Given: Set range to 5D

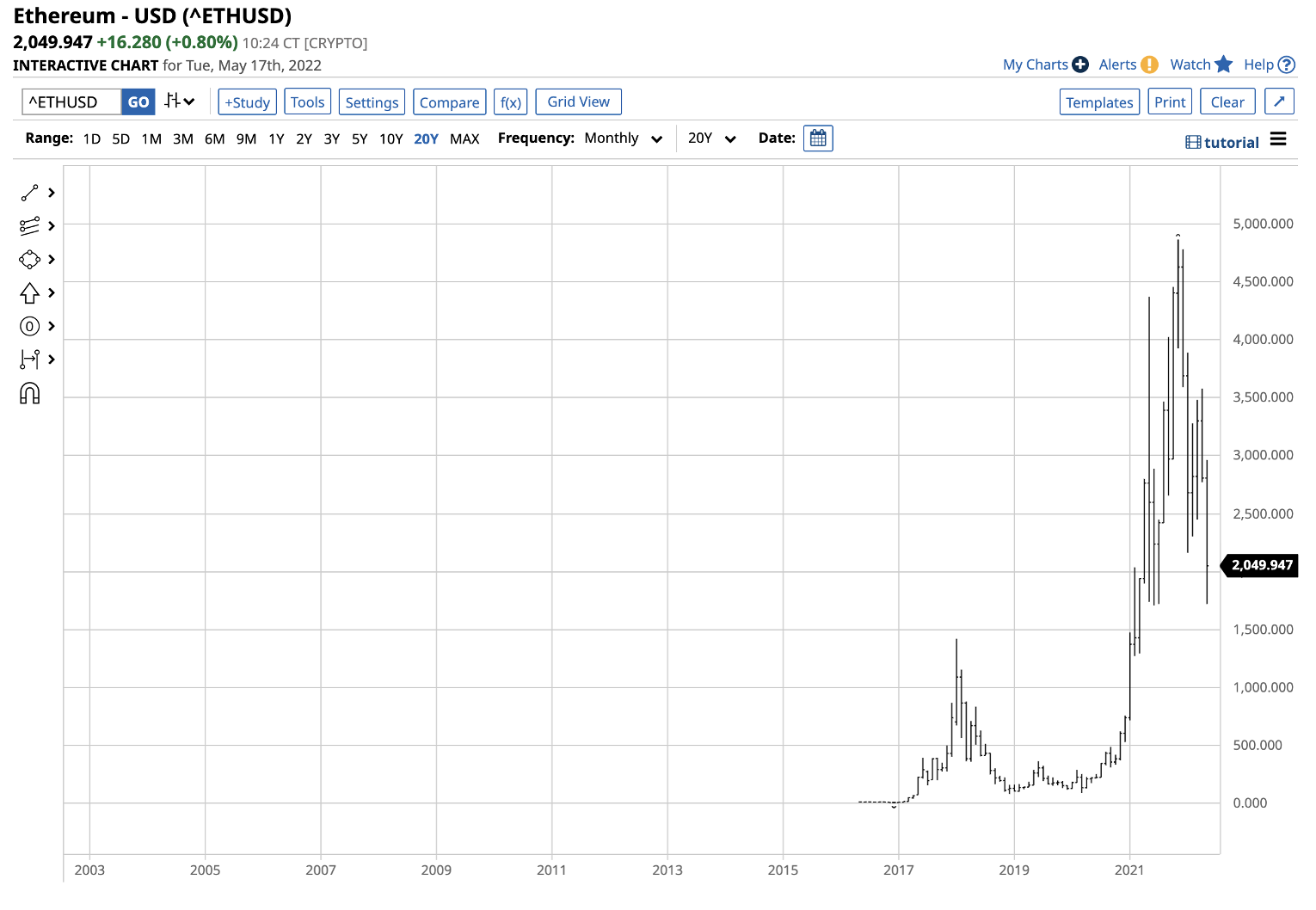Looking at the screenshot, I should click(121, 139).
